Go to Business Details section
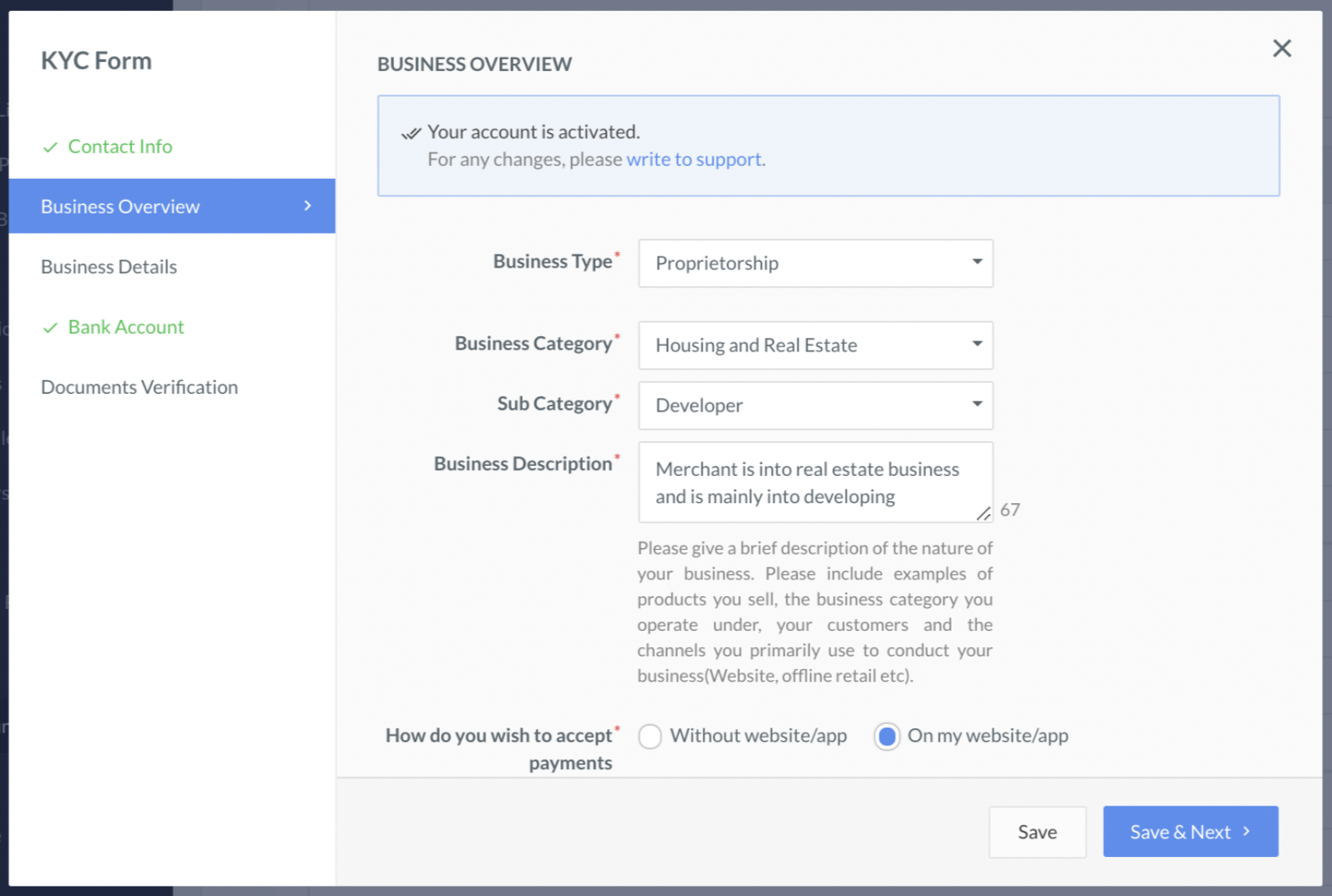 pos(109,267)
